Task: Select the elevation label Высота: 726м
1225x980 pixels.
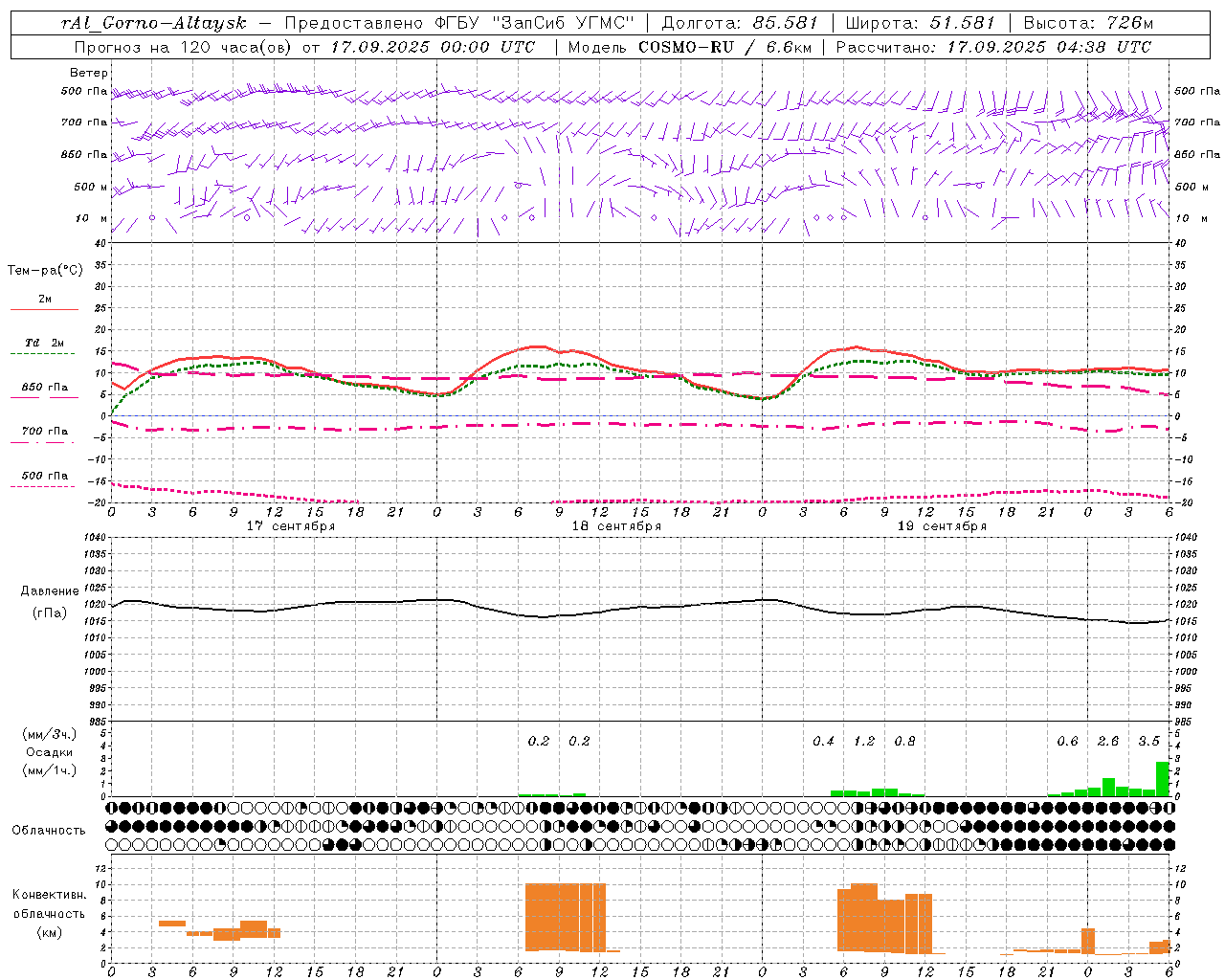Action: coord(1088,23)
